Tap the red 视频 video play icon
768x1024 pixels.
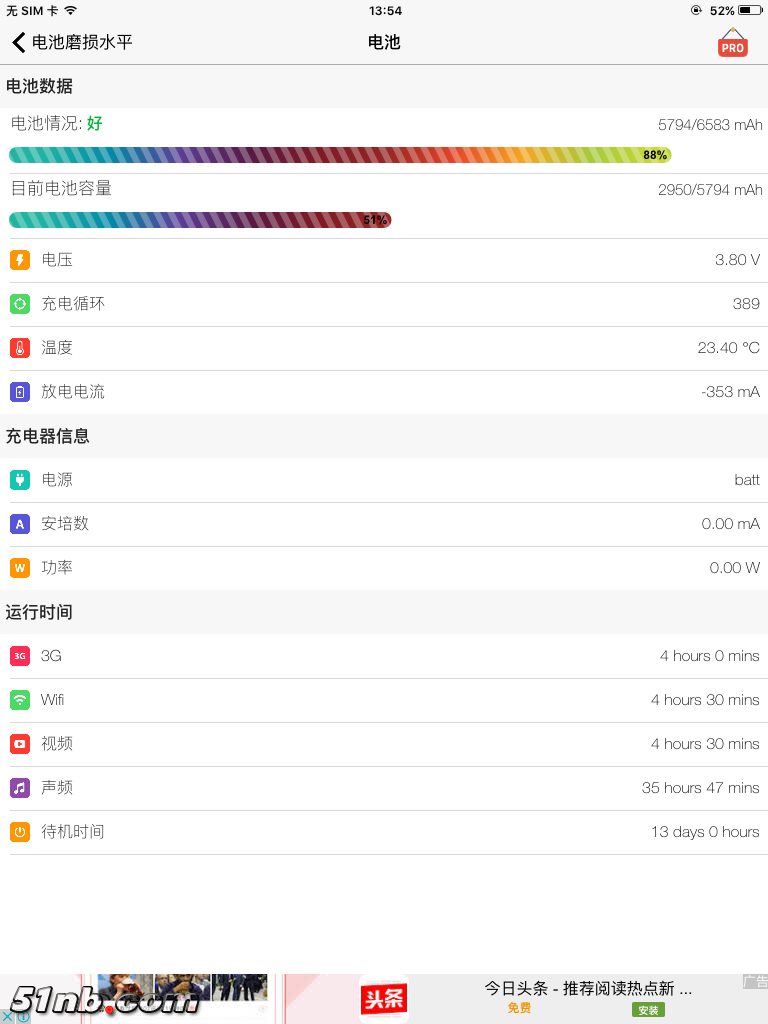point(20,744)
